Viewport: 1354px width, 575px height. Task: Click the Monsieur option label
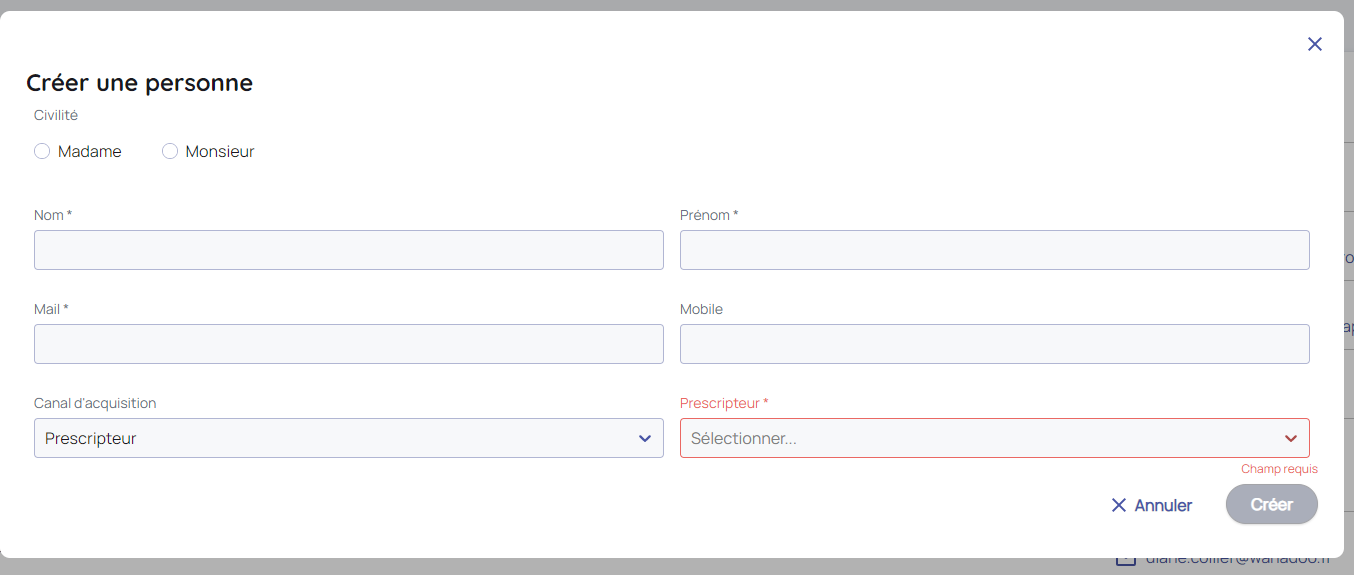(220, 152)
